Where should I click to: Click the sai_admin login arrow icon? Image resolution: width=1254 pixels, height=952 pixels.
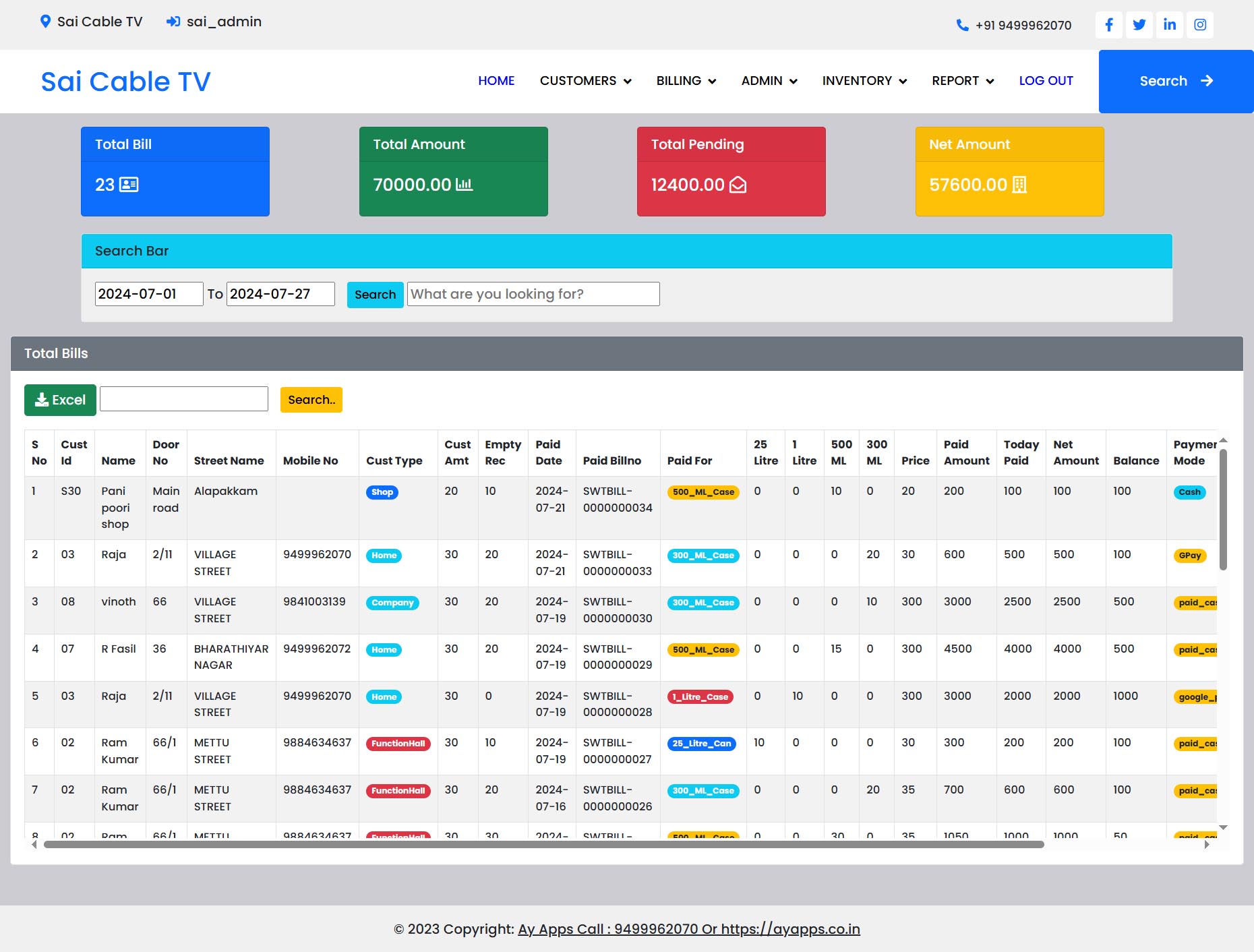[x=173, y=22]
